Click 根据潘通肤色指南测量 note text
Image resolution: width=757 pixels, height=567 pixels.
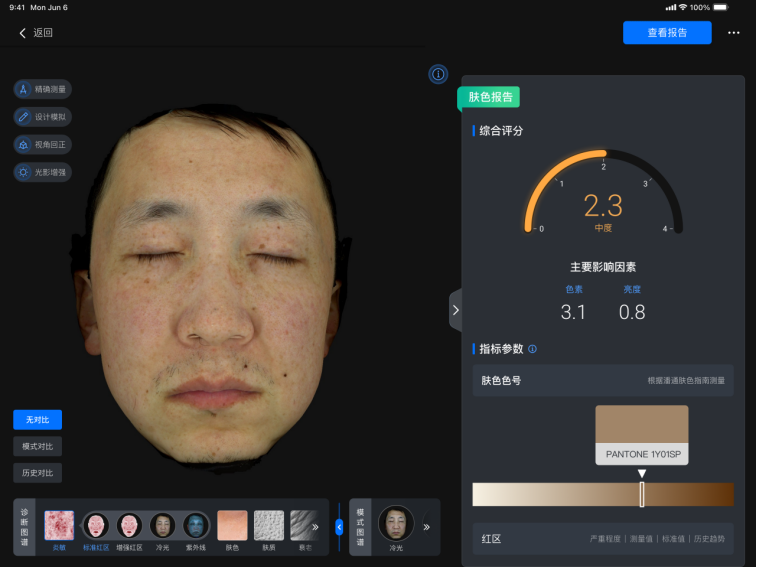[x=686, y=381]
